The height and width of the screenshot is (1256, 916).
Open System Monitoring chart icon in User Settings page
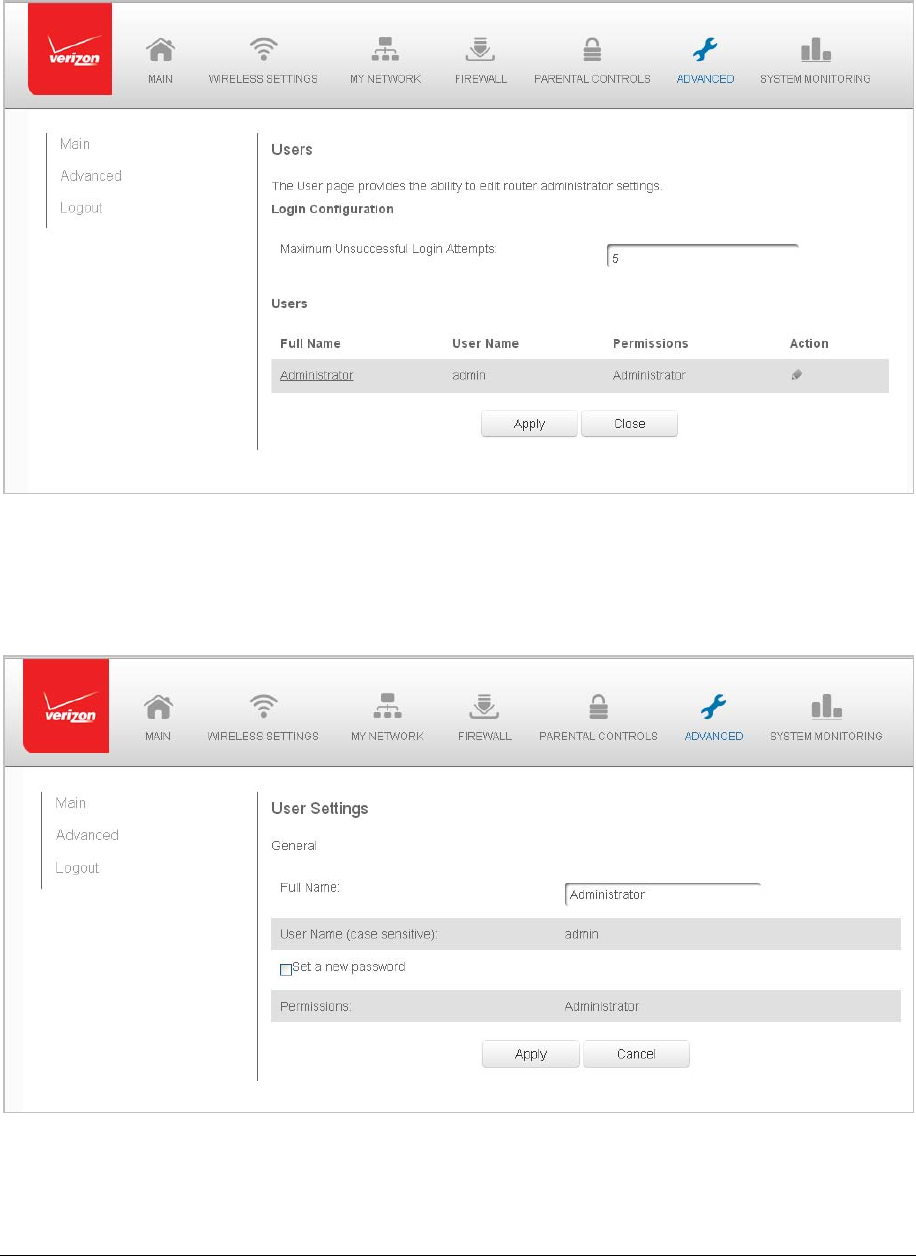tap(826, 708)
